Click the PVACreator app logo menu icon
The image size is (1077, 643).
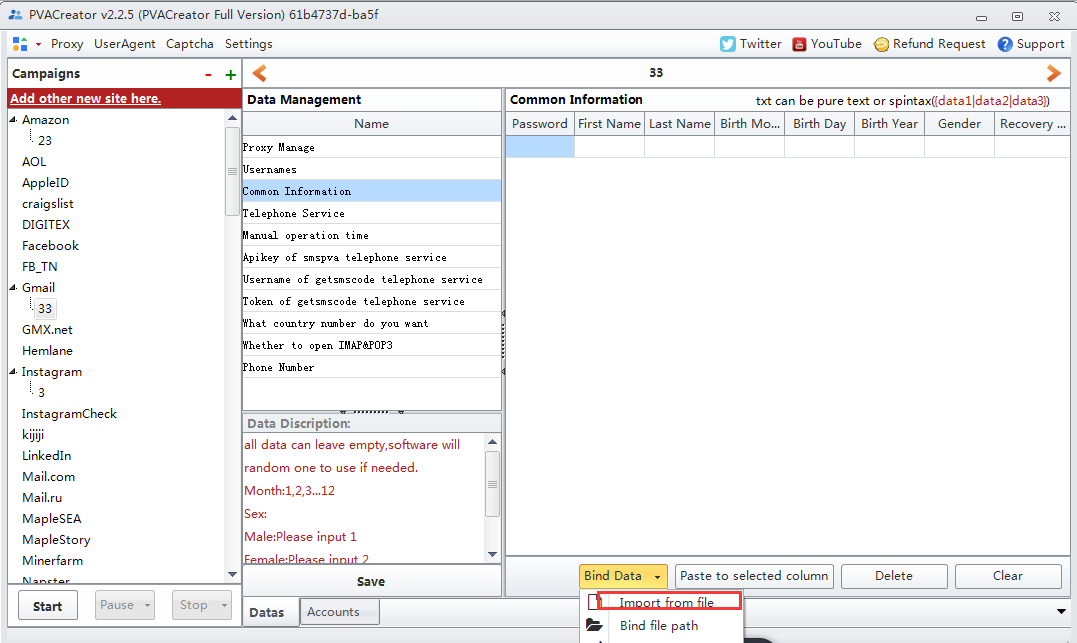pyautogui.click(x=20, y=44)
